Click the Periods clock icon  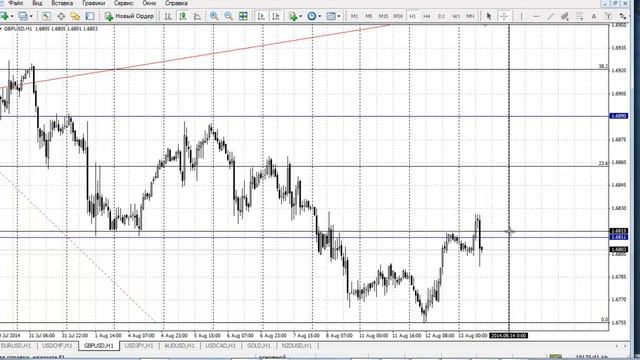click(311, 16)
